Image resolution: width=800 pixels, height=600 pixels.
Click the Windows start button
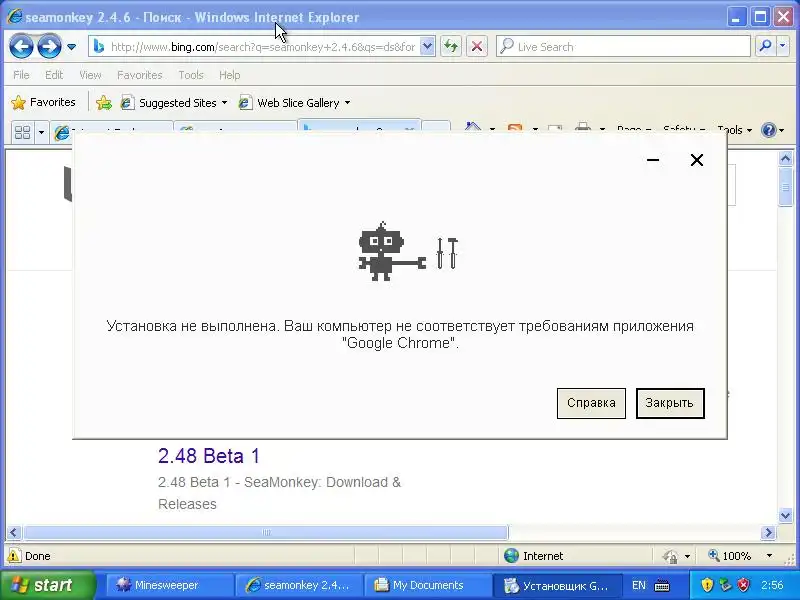point(47,585)
